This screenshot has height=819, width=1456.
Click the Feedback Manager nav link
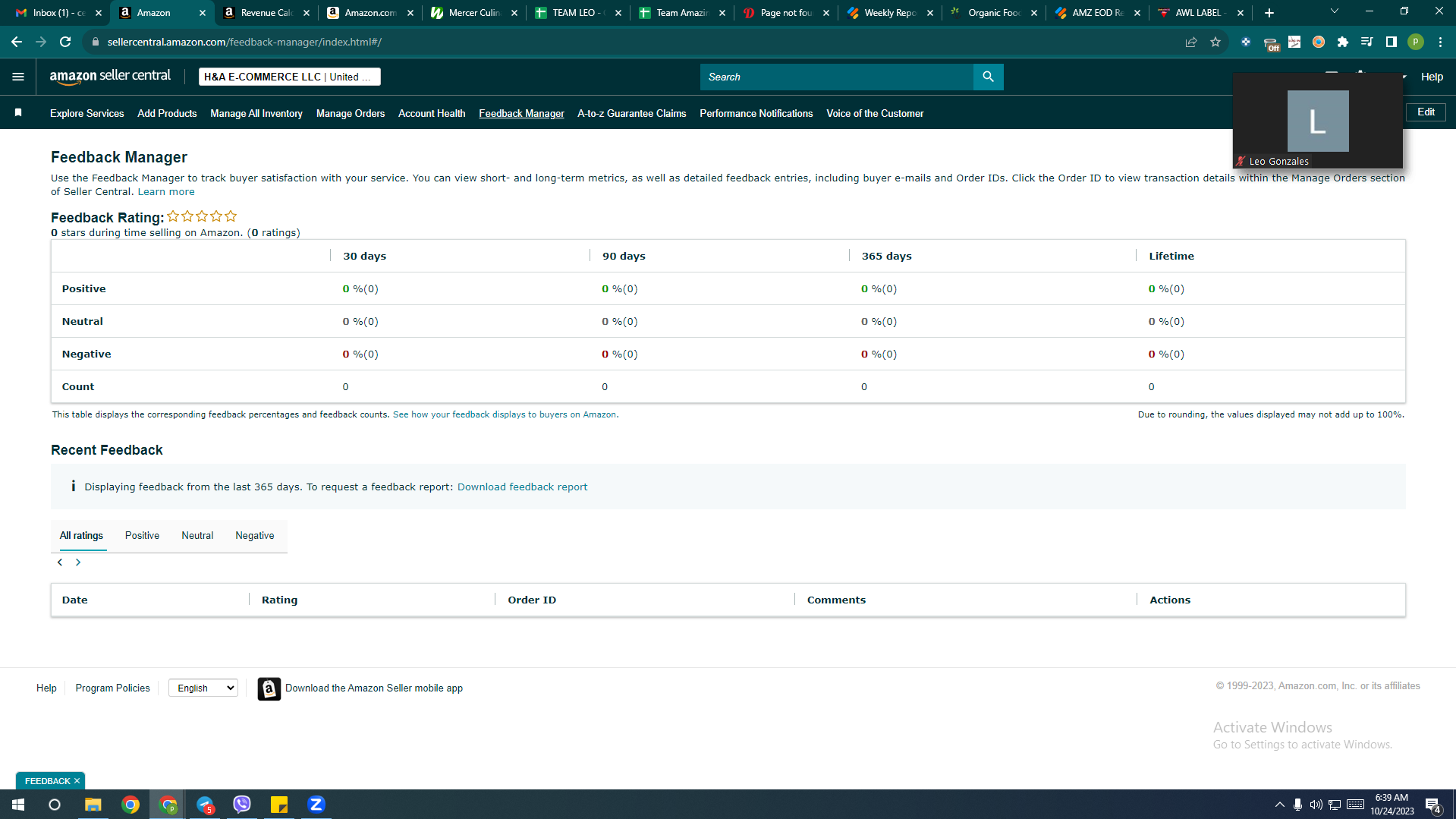click(x=521, y=114)
